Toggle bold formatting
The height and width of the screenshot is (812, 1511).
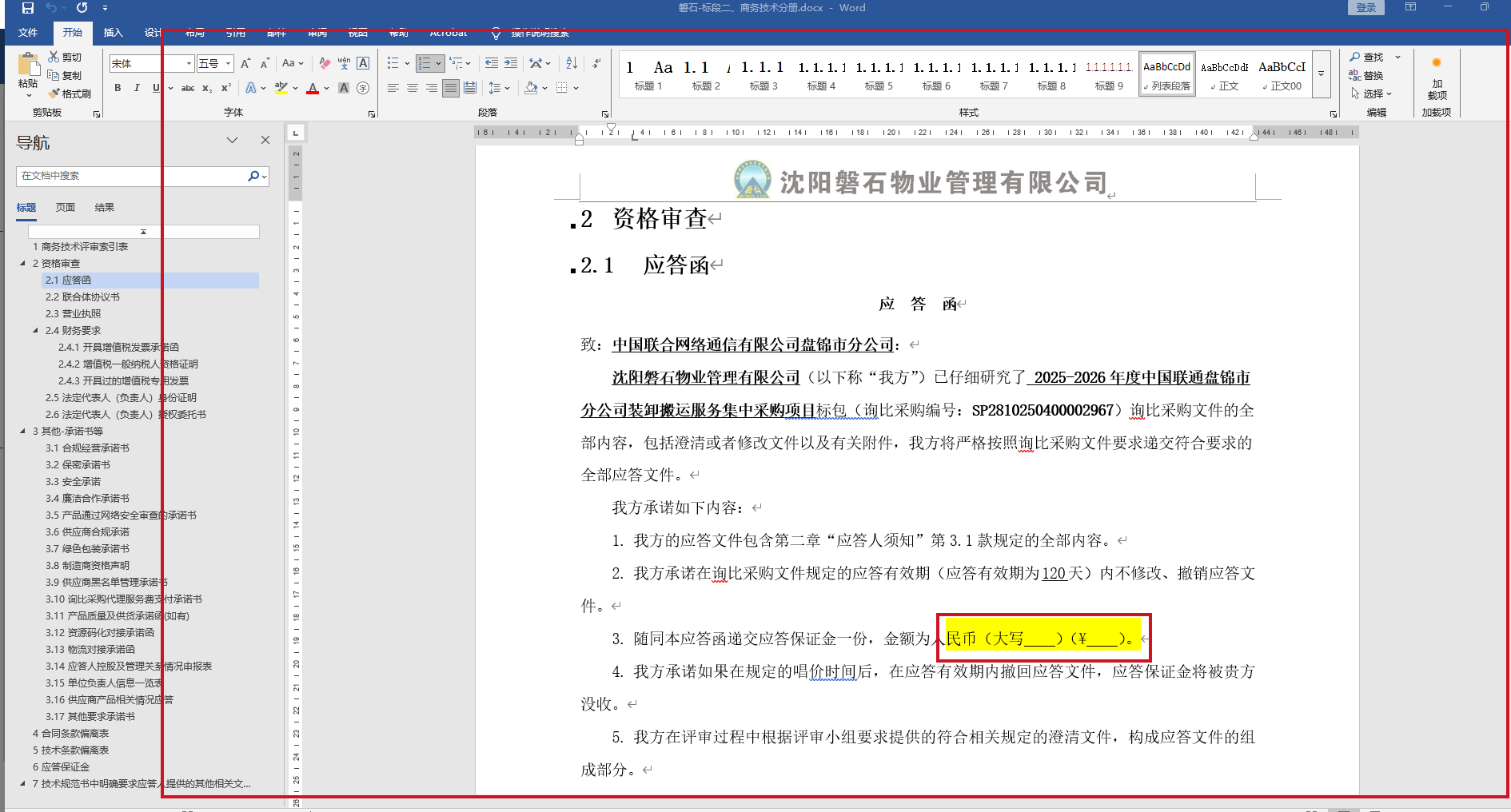click(118, 88)
